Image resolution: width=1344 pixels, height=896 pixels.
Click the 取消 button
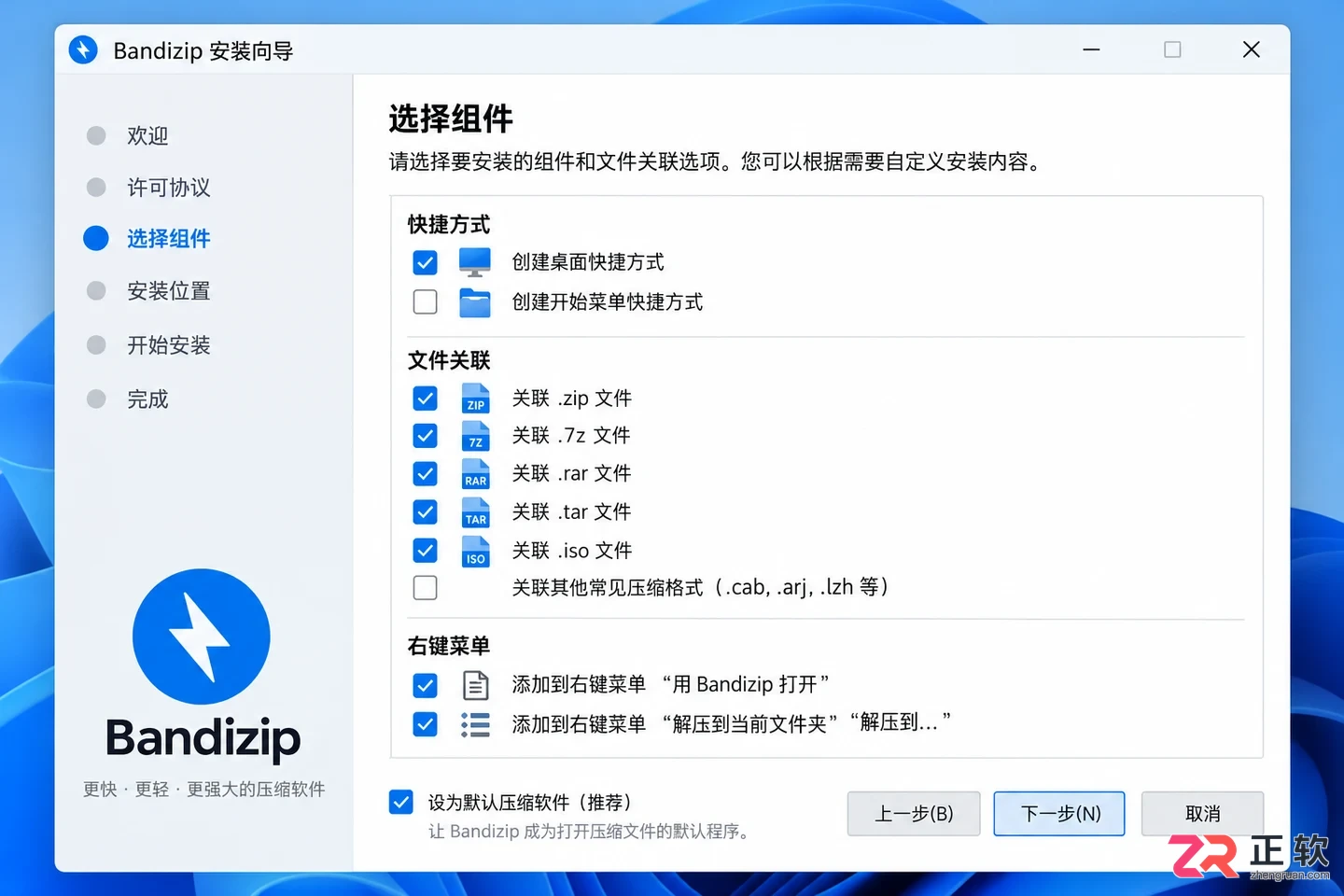[x=1202, y=814]
